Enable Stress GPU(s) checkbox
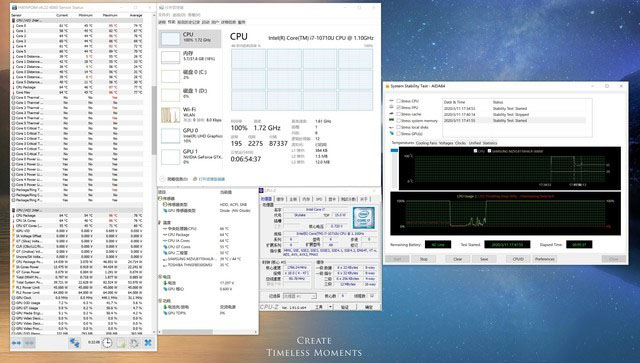Screen dimensions: 640x363 pyautogui.click(x=399, y=134)
